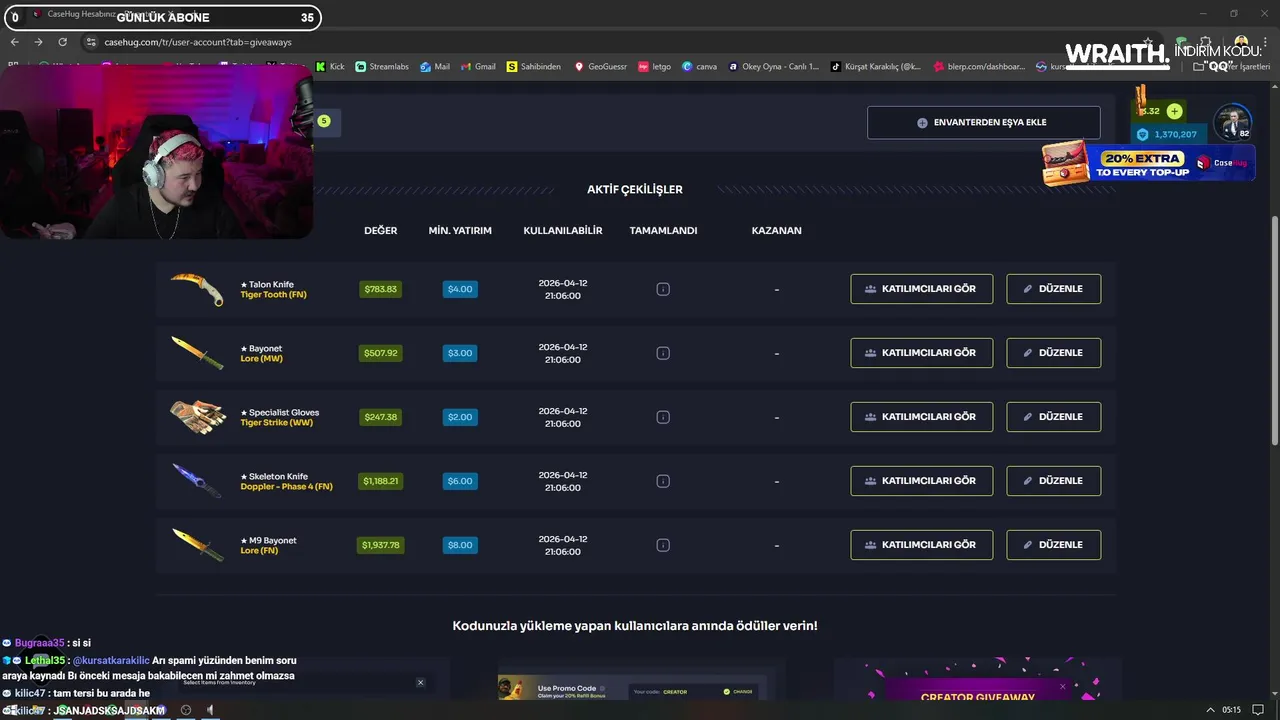The width and height of the screenshot is (1280, 720).
Task: Open the 20% EXTRA top-up banner
Action: click(x=1148, y=164)
